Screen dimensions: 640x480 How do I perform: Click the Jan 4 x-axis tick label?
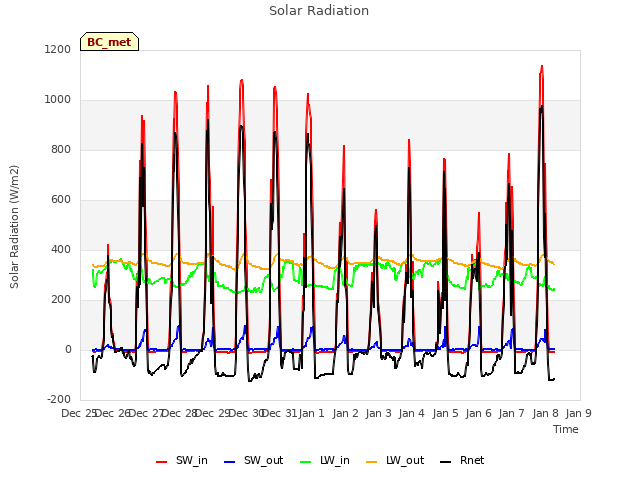click(x=411, y=413)
